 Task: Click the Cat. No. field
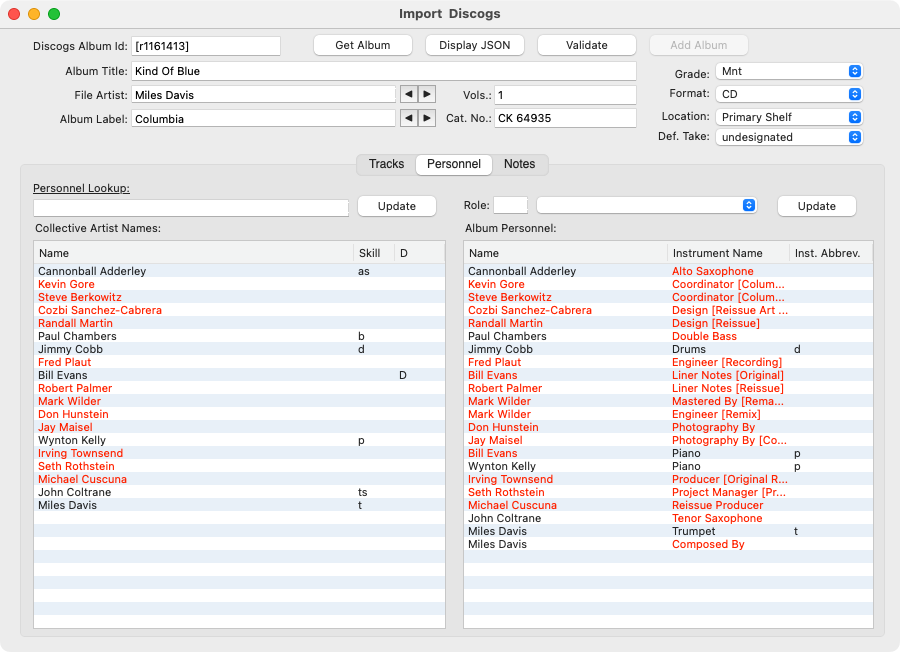click(565, 118)
